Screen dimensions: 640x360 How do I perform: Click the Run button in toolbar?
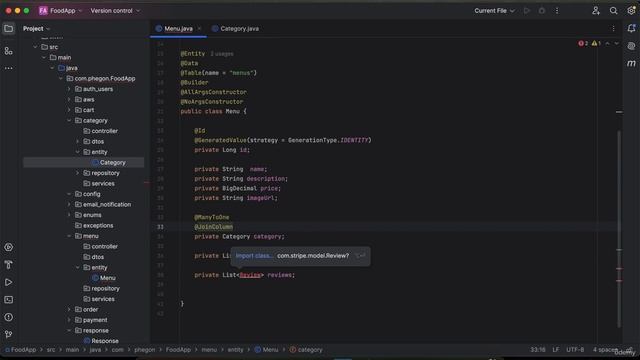pos(527,11)
